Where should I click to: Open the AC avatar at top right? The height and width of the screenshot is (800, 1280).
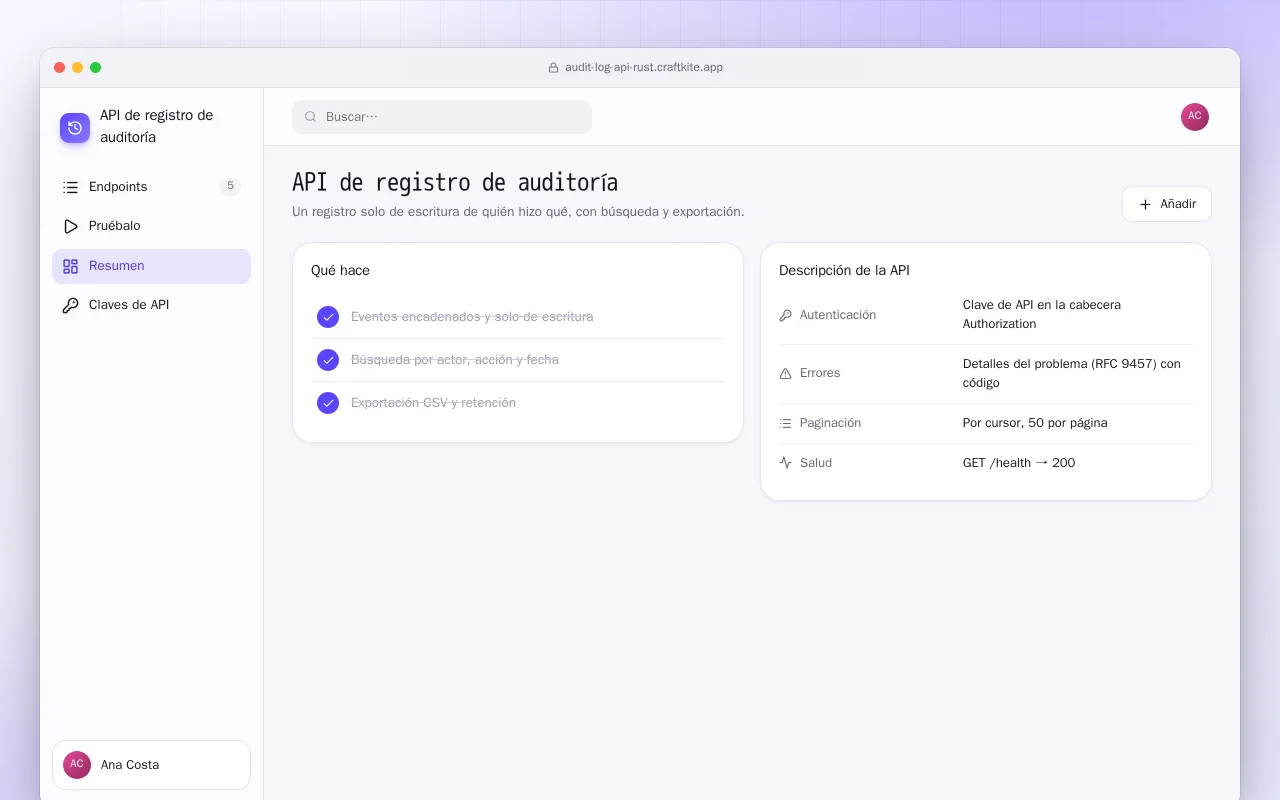[x=1195, y=117]
